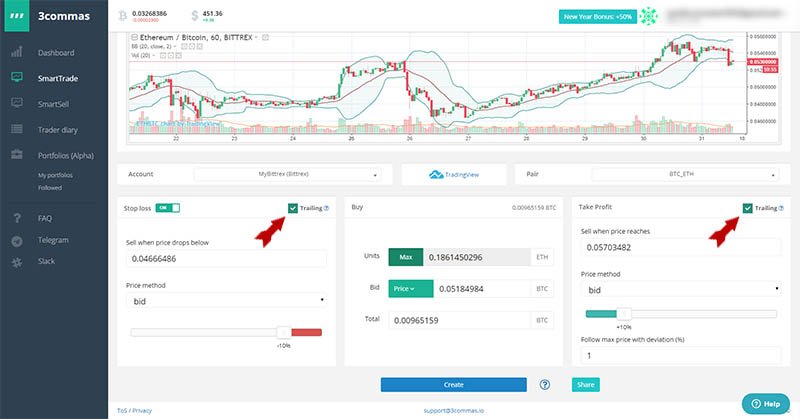The image size is (800, 419).
Task: Click the Share button
Action: click(x=586, y=385)
